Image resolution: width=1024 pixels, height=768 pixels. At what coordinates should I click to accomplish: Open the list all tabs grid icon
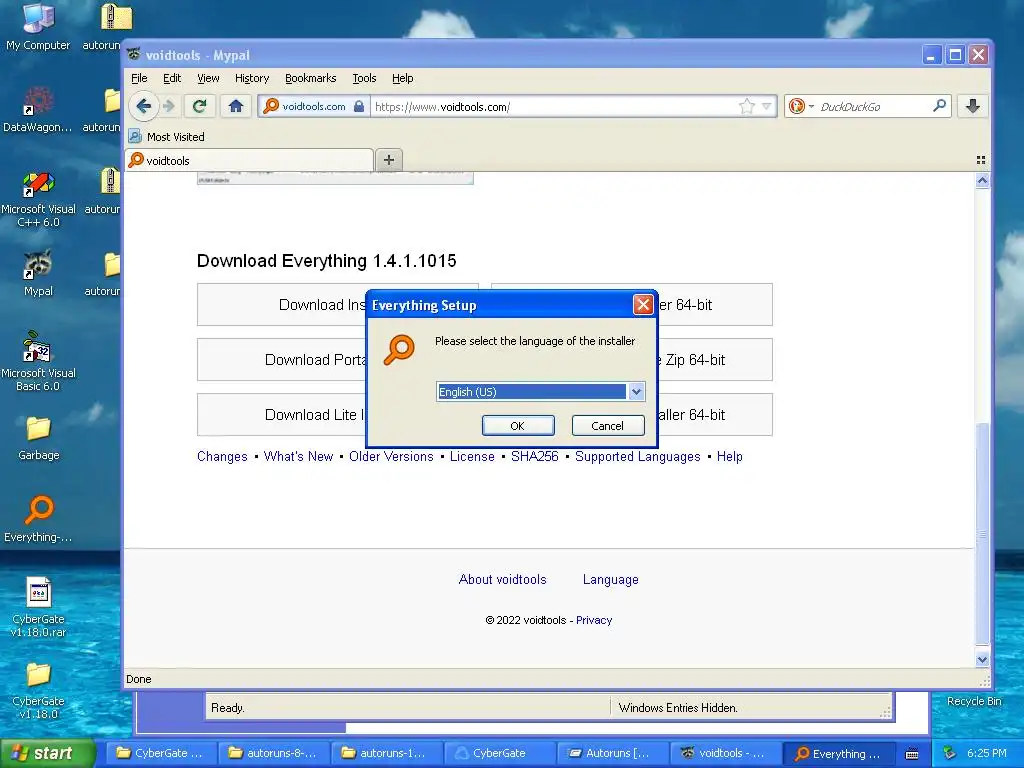980,160
